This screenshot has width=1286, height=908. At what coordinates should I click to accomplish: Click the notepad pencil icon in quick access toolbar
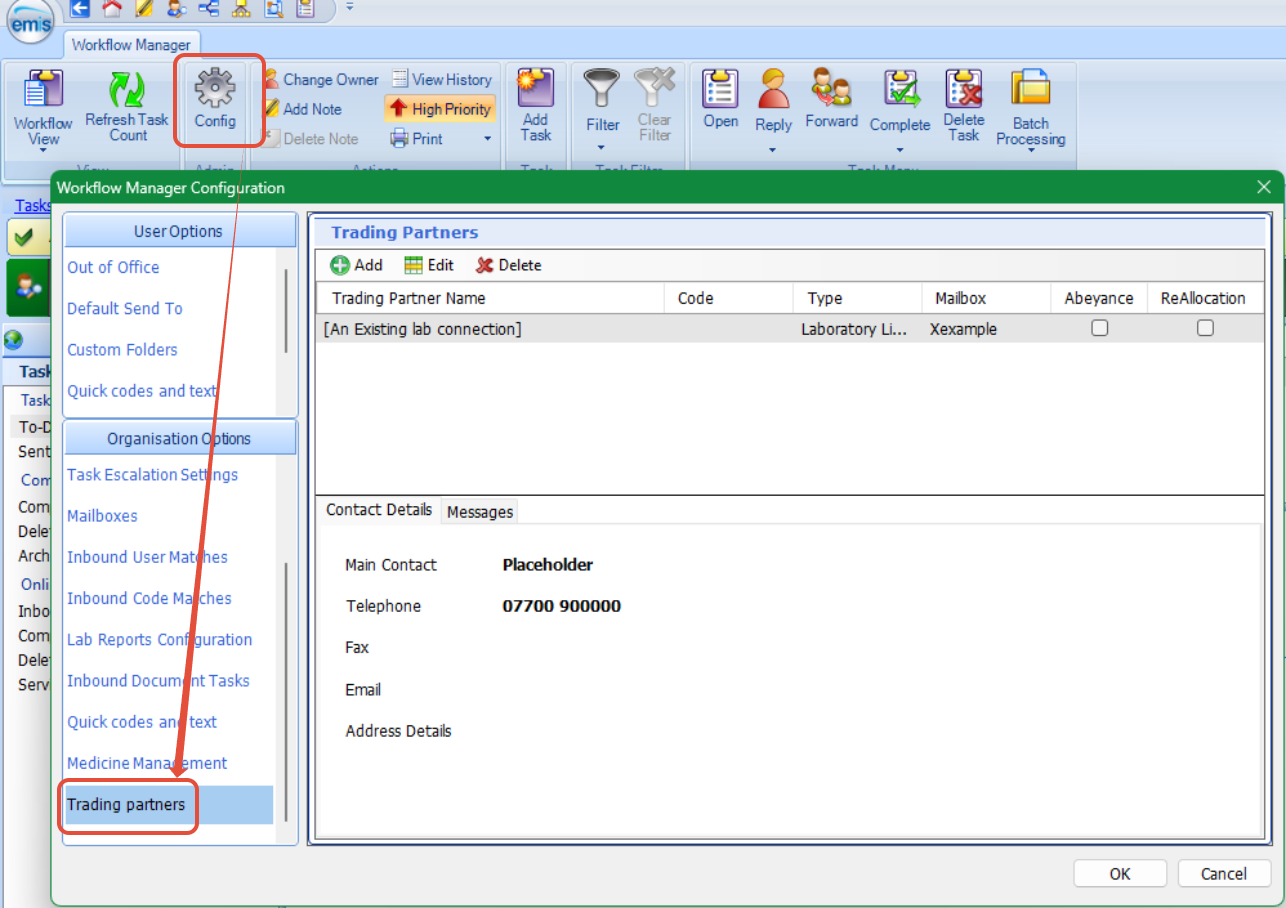(x=143, y=9)
